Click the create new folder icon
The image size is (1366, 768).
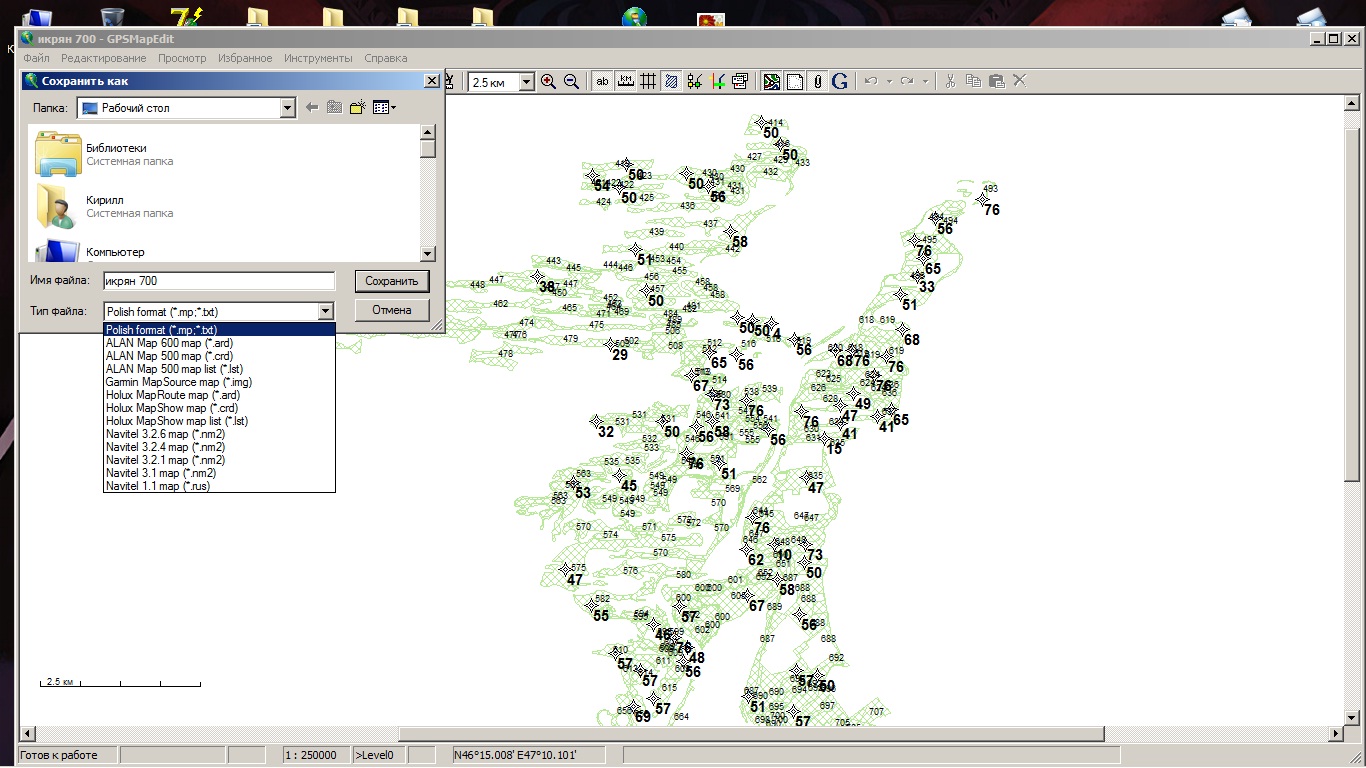(x=357, y=108)
